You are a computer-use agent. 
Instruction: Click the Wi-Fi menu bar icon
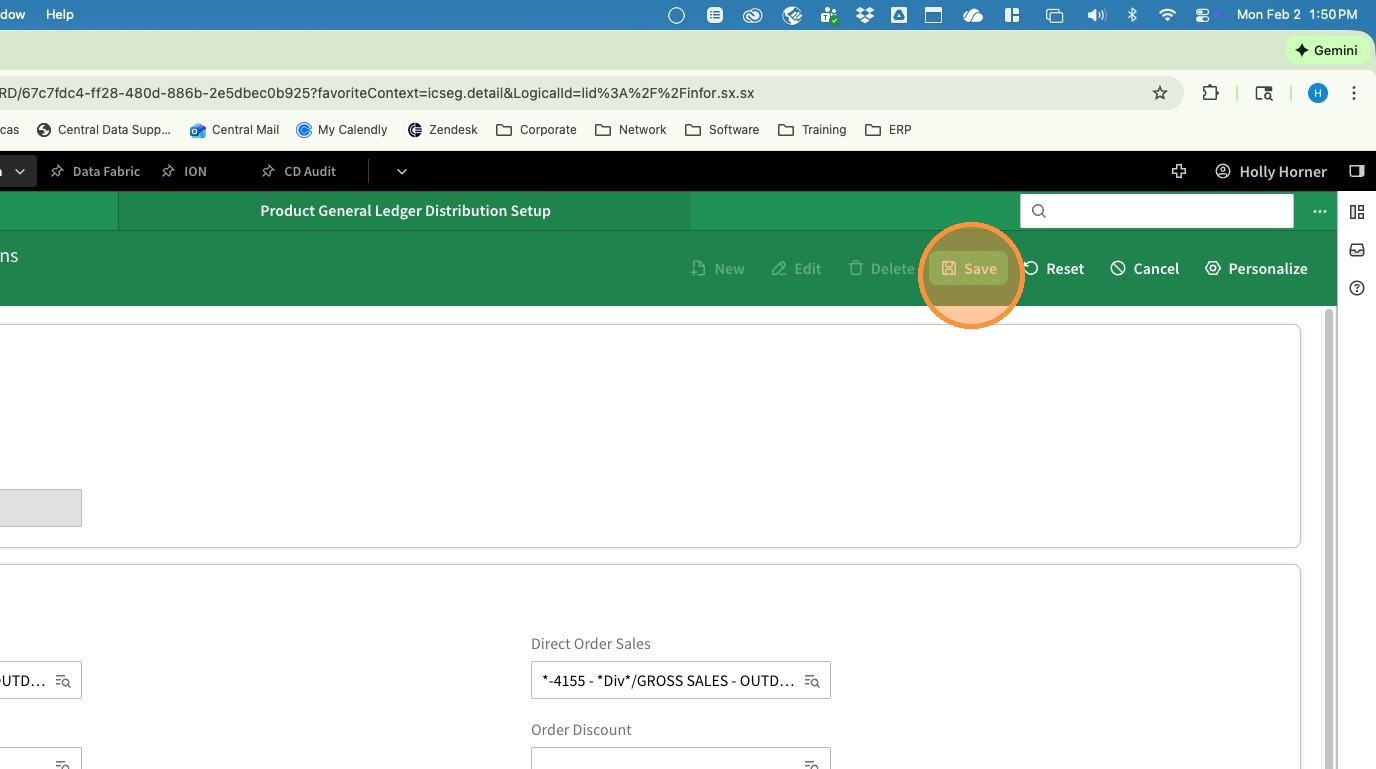[1167, 15]
